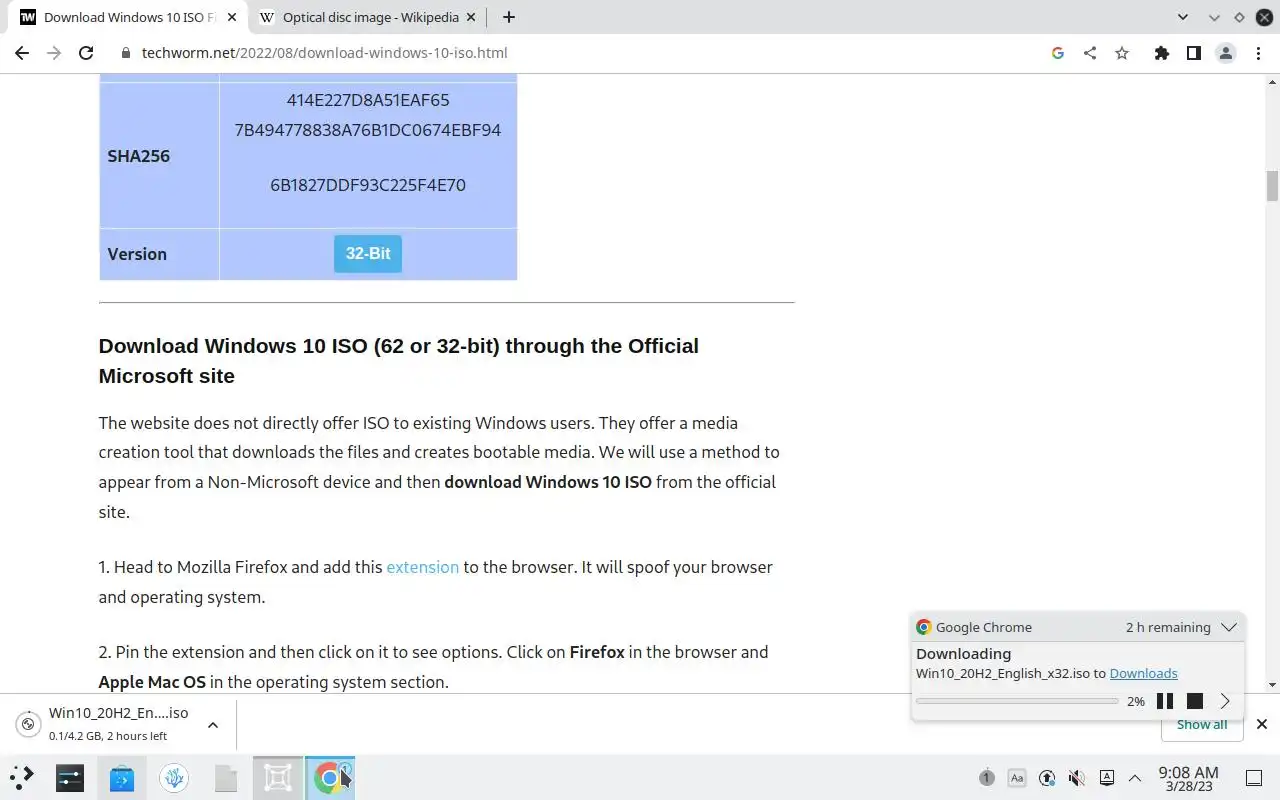Open the extension hyperlink

click(422, 567)
